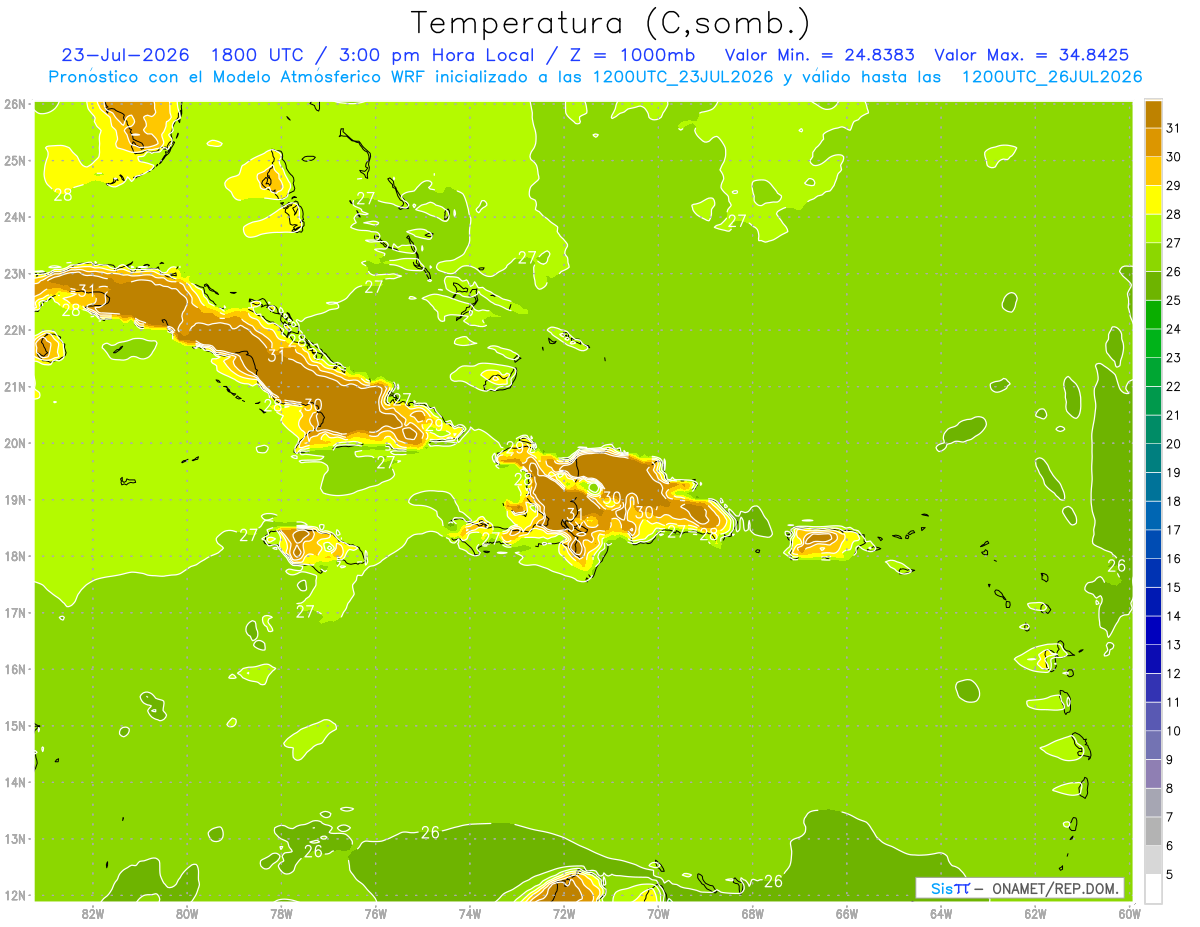Select the forecast date '23-Jul-2026' in header
The height and width of the screenshot is (927, 1200).
[125, 54]
